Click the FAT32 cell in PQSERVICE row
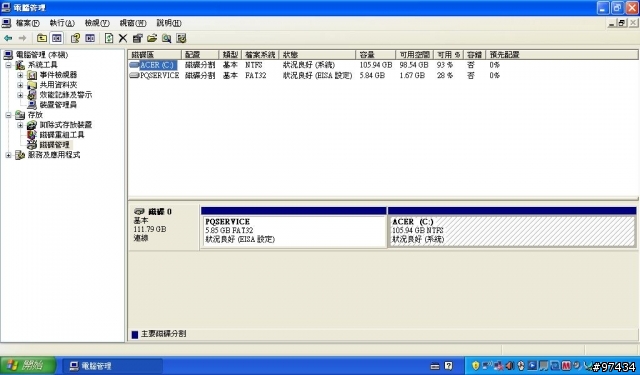640x375 pixels. tap(256, 75)
